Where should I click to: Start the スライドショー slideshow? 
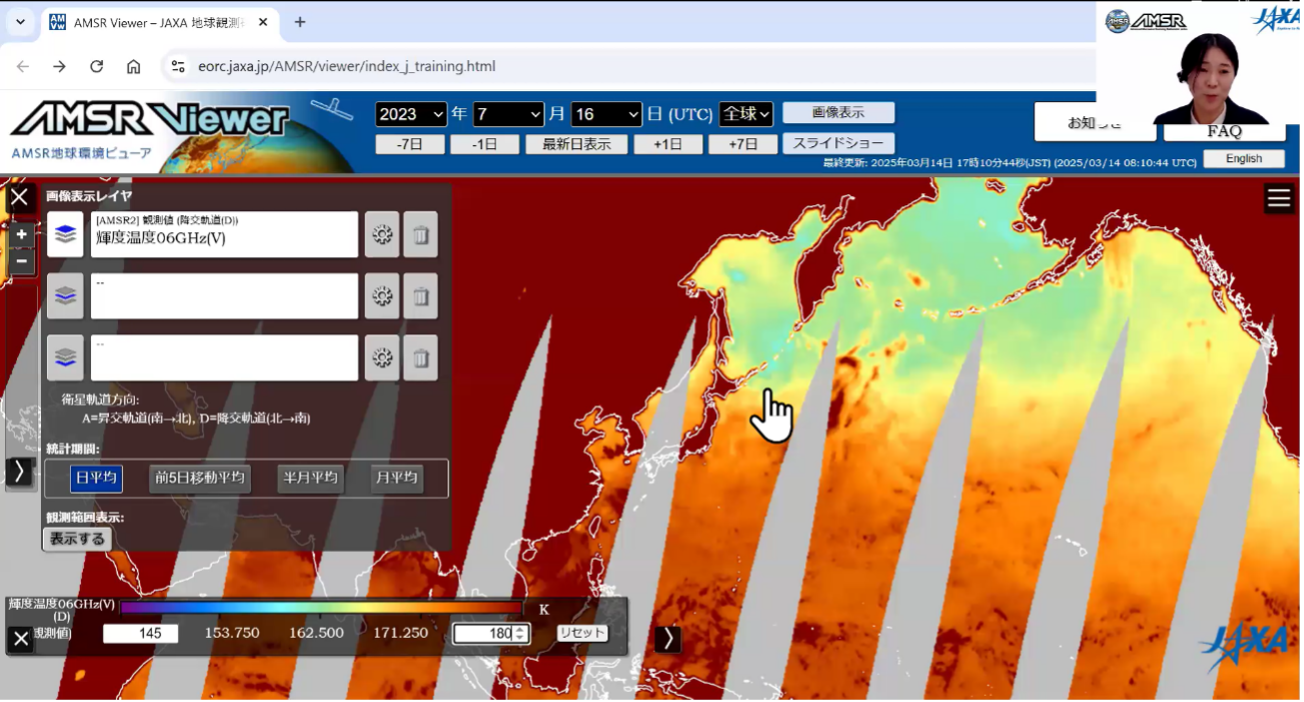click(838, 144)
